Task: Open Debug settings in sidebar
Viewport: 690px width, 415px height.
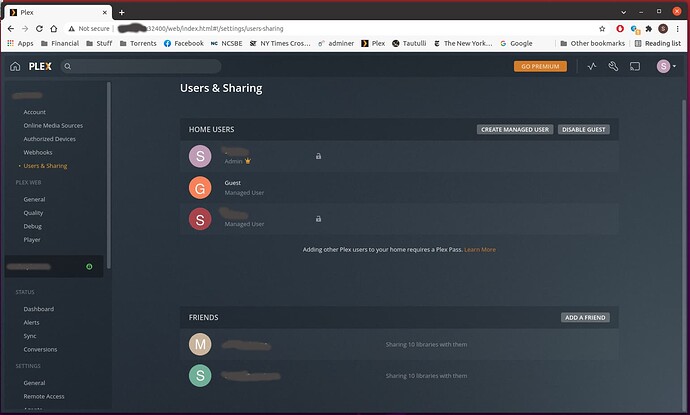Action: [33, 226]
